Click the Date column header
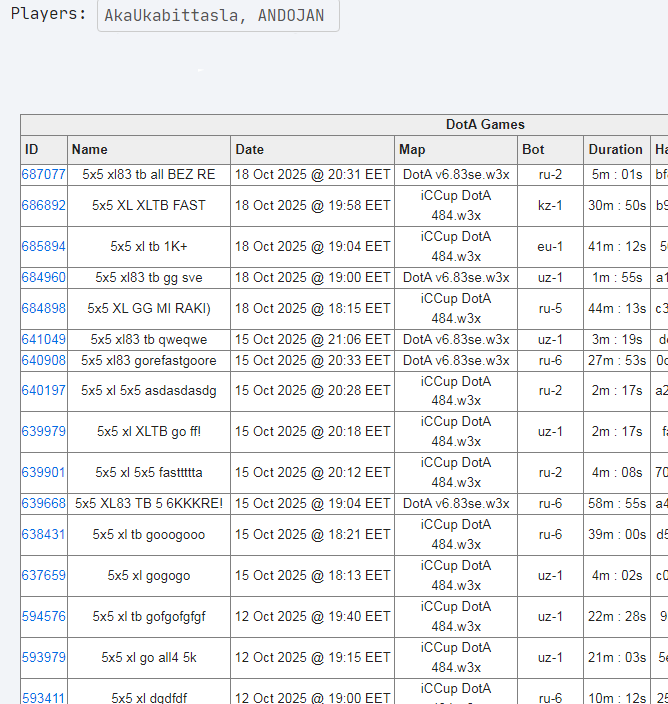 click(312, 150)
